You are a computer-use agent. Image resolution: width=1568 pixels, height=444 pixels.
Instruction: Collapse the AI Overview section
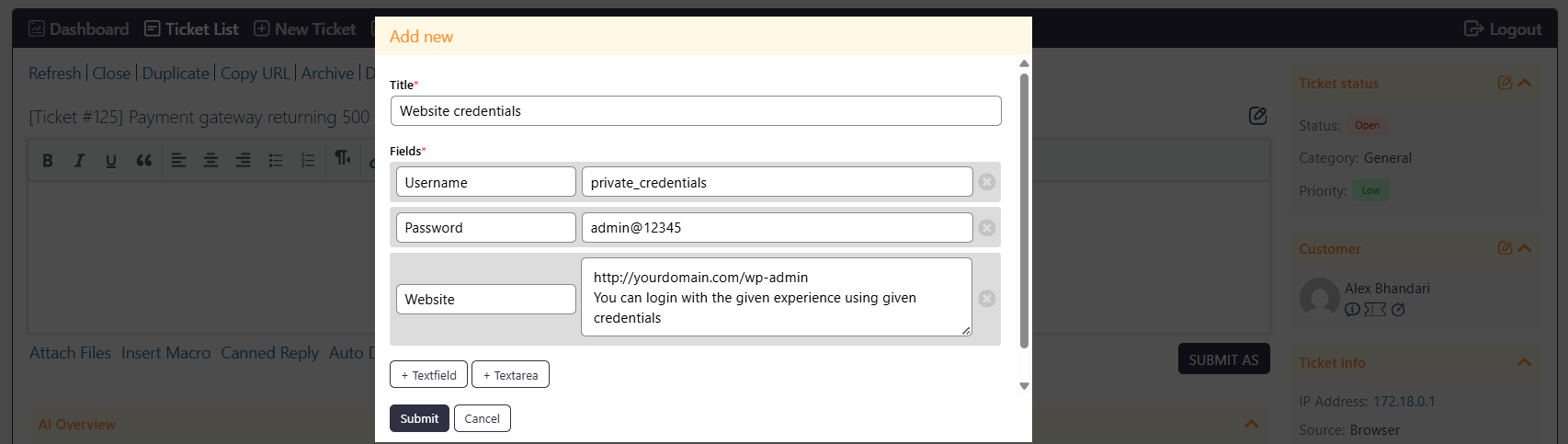pyautogui.click(x=1252, y=424)
